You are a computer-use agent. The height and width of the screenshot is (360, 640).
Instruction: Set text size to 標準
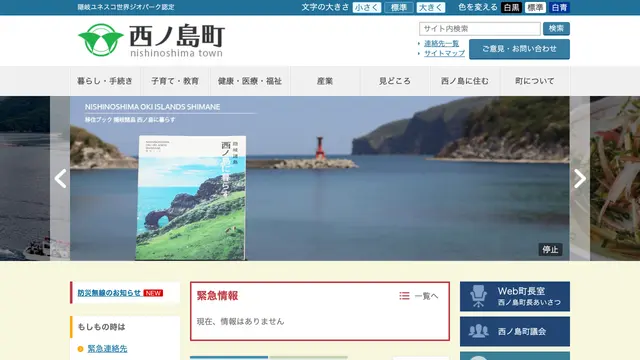(399, 7)
